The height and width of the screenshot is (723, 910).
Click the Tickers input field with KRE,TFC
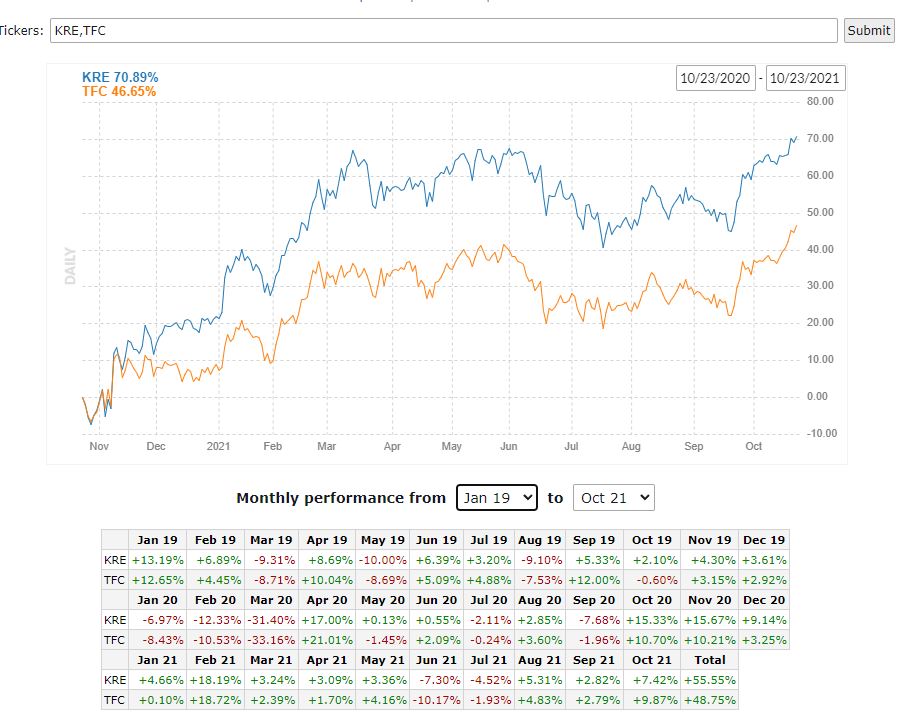pyautogui.click(x=443, y=30)
